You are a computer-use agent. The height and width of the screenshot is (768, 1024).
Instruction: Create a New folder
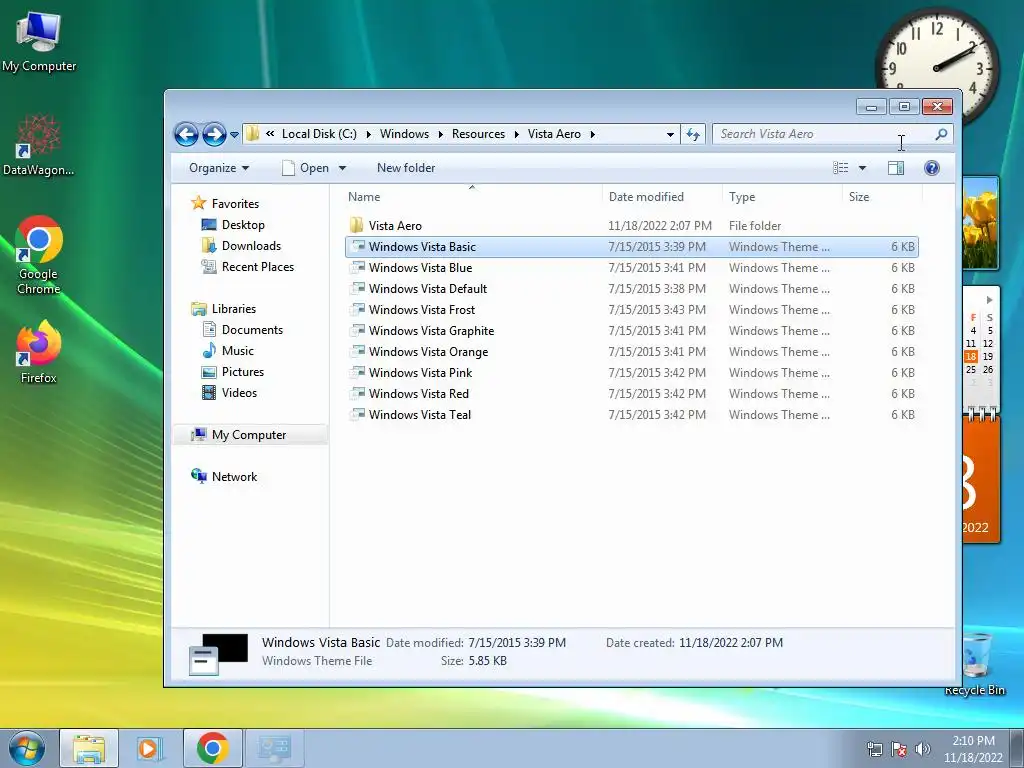[x=406, y=168]
